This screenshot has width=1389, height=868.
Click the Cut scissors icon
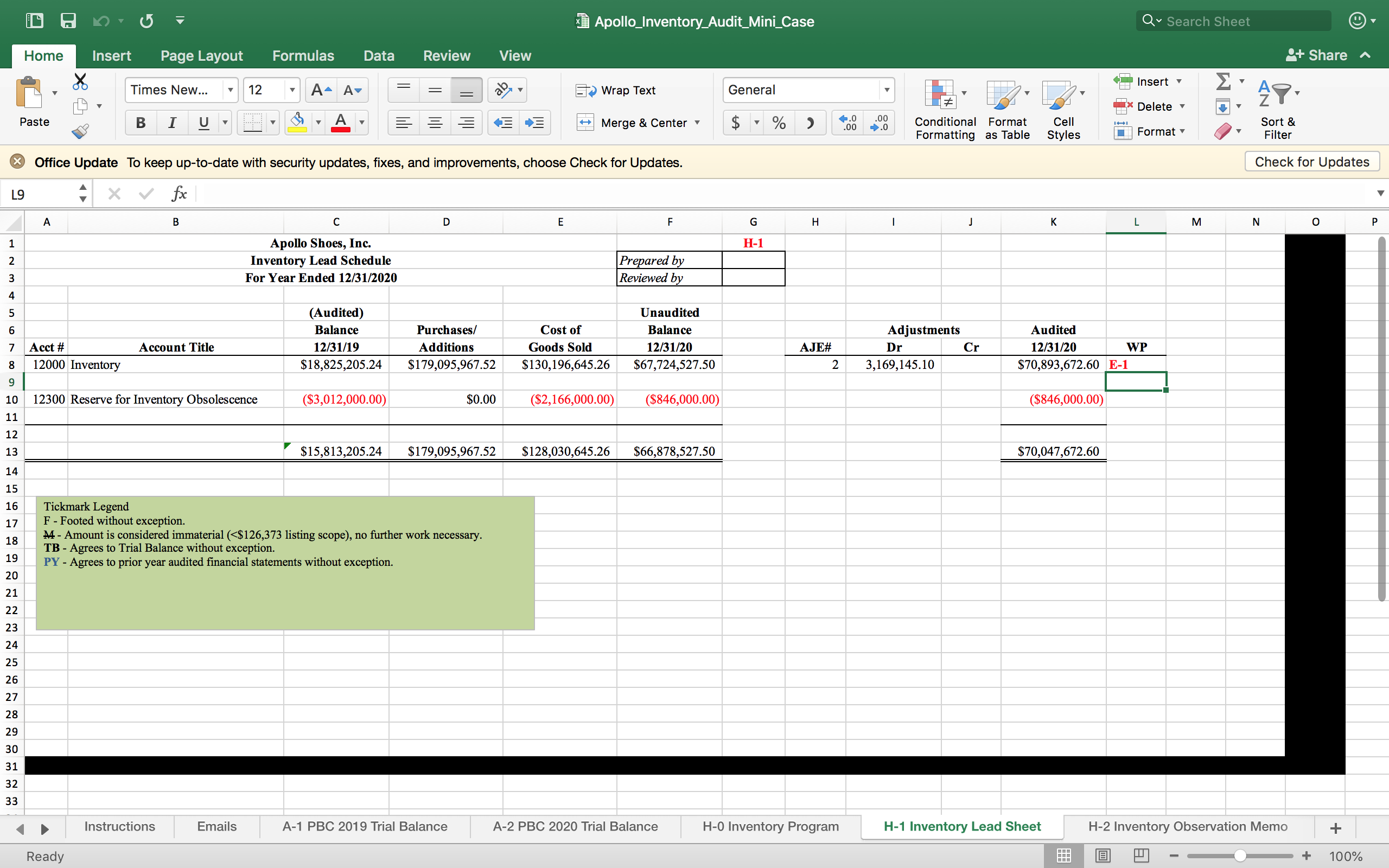click(80, 81)
